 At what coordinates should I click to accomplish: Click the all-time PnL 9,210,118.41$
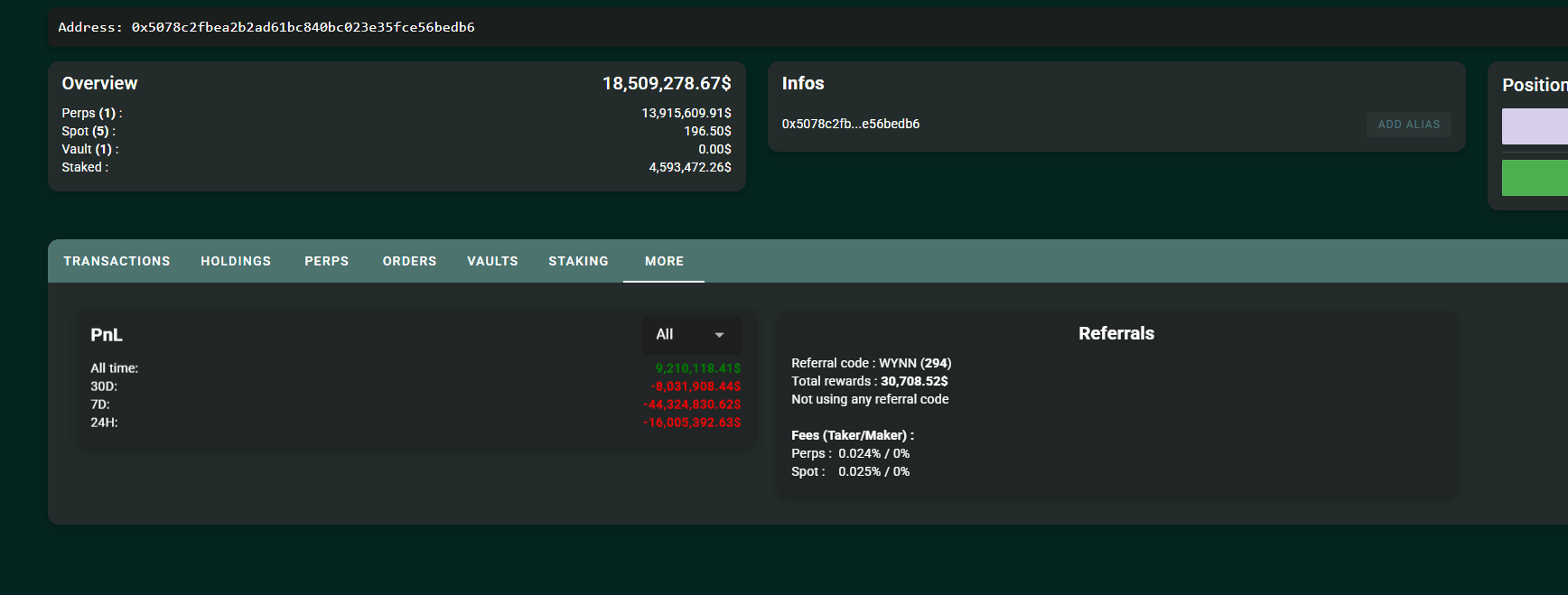698,368
